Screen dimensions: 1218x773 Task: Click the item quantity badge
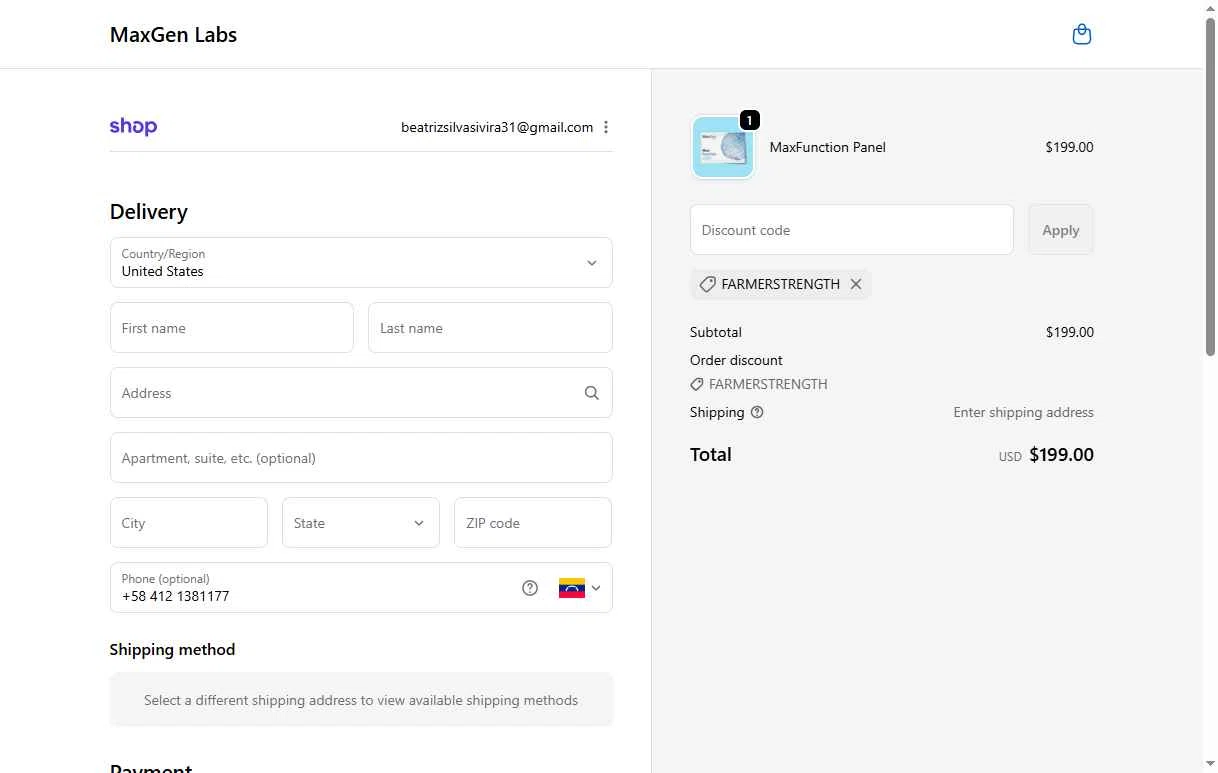(749, 120)
